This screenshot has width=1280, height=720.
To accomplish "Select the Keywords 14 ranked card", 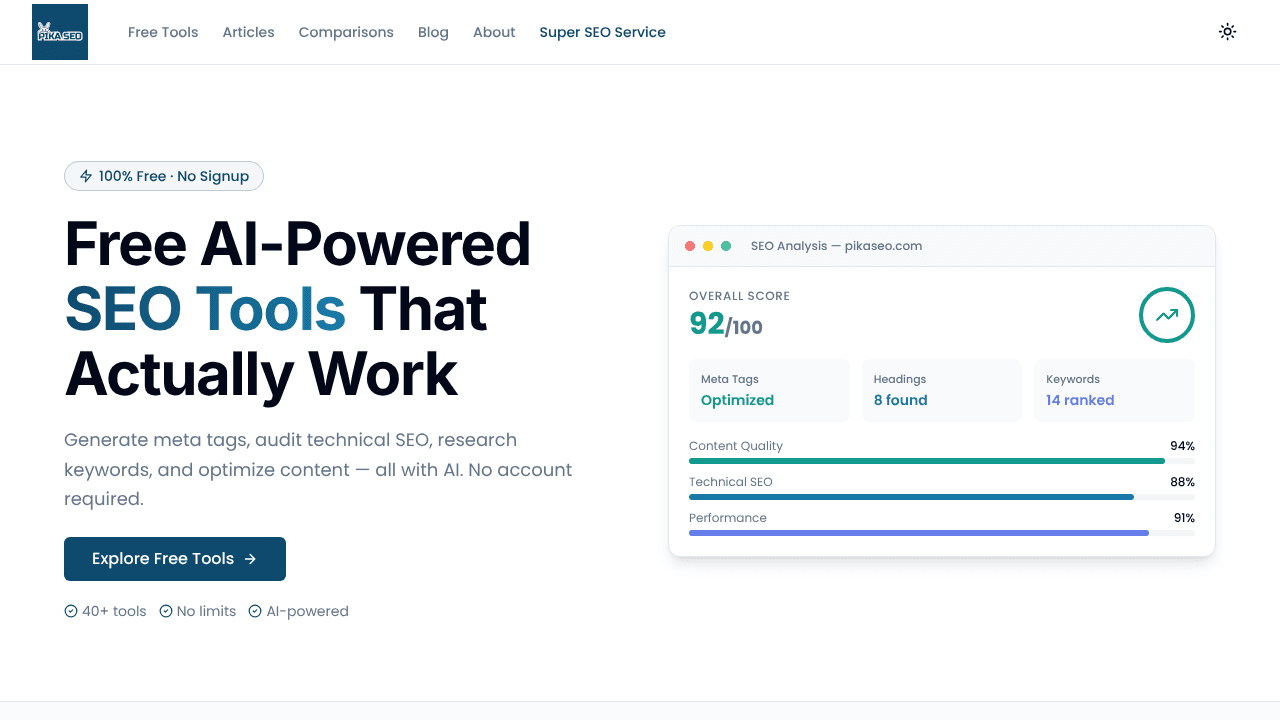I will click(x=1114, y=390).
